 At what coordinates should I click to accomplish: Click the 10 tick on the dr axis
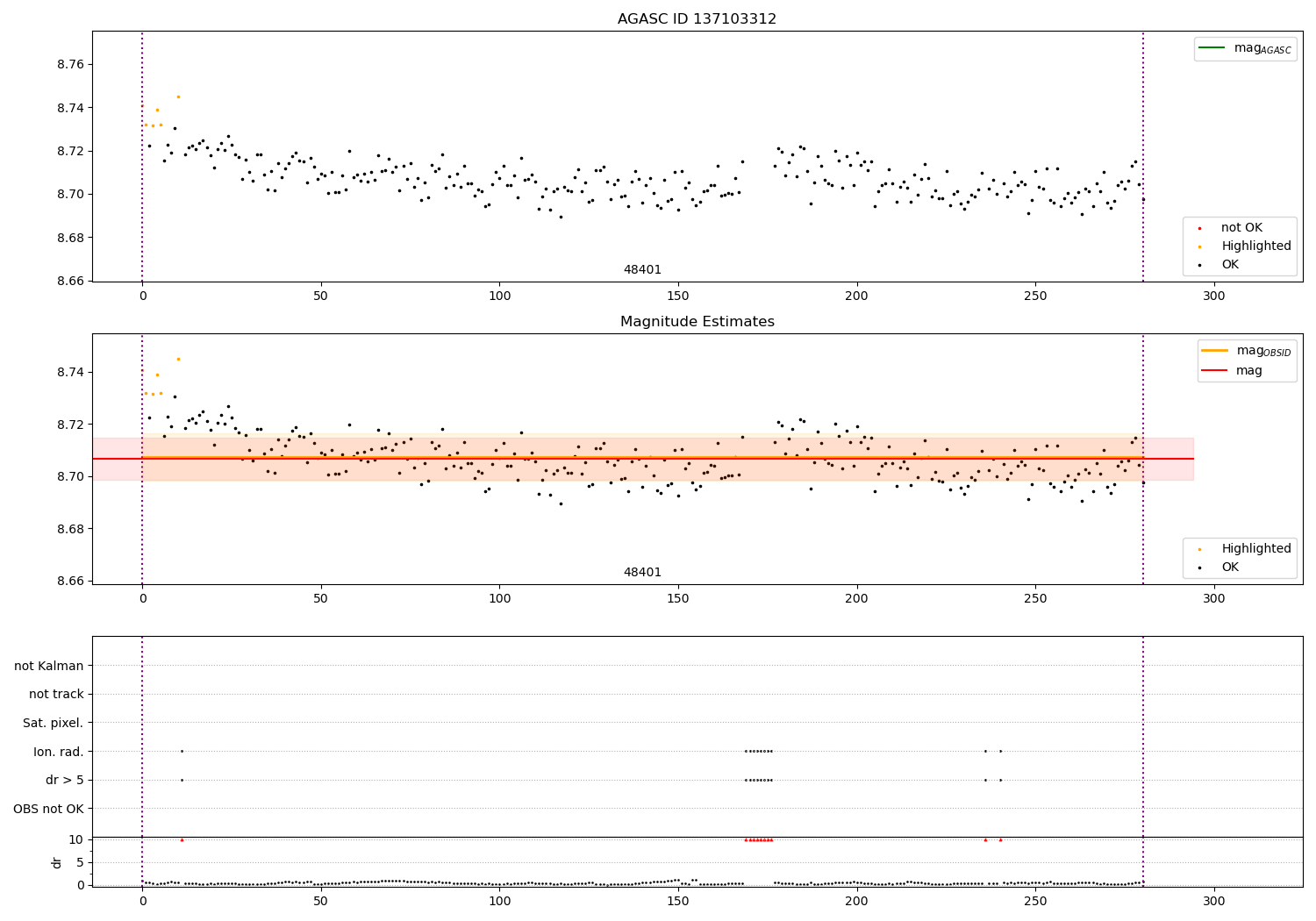coord(76,839)
